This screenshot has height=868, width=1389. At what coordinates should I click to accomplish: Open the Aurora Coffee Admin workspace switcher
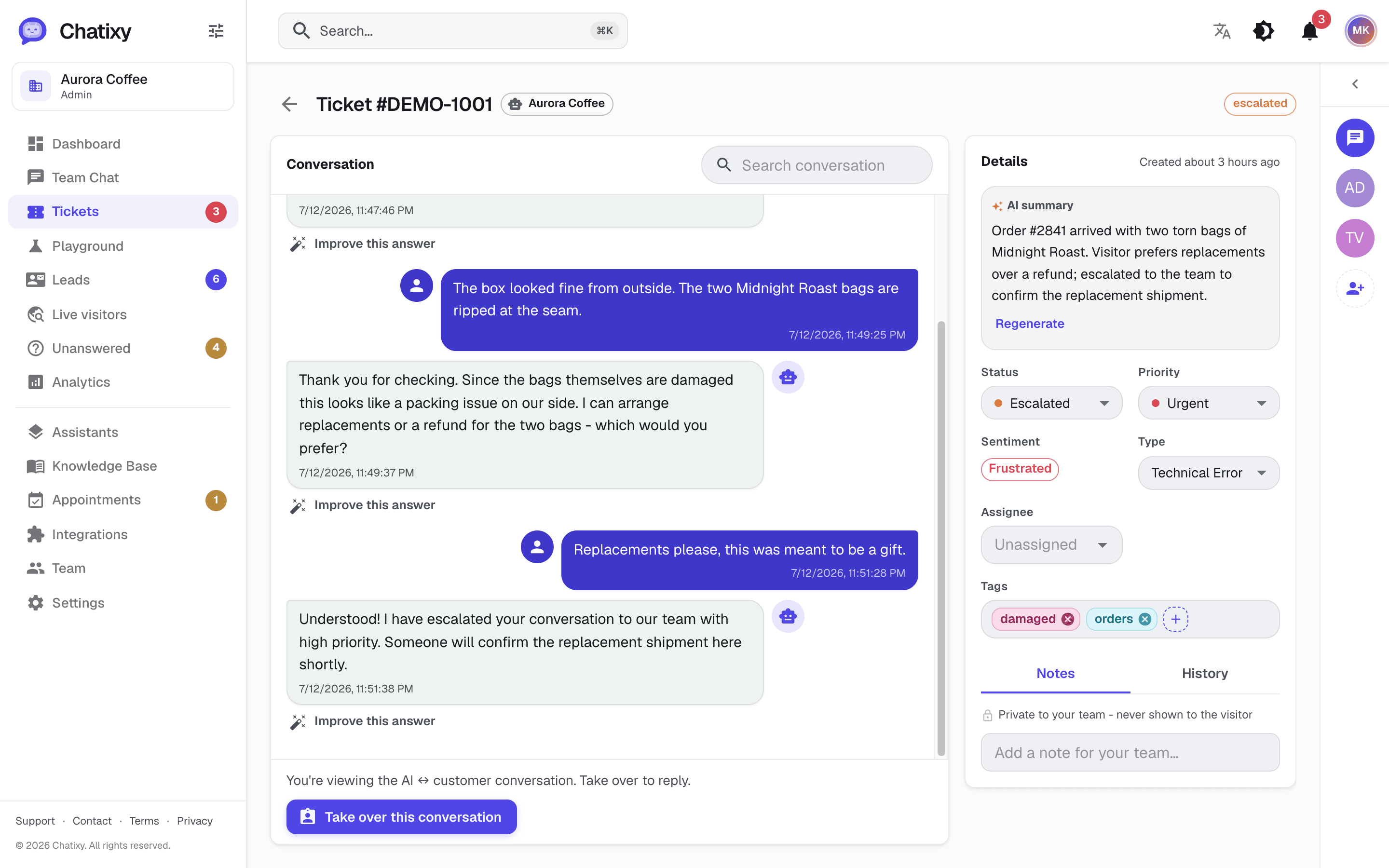[x=123, y=86]
